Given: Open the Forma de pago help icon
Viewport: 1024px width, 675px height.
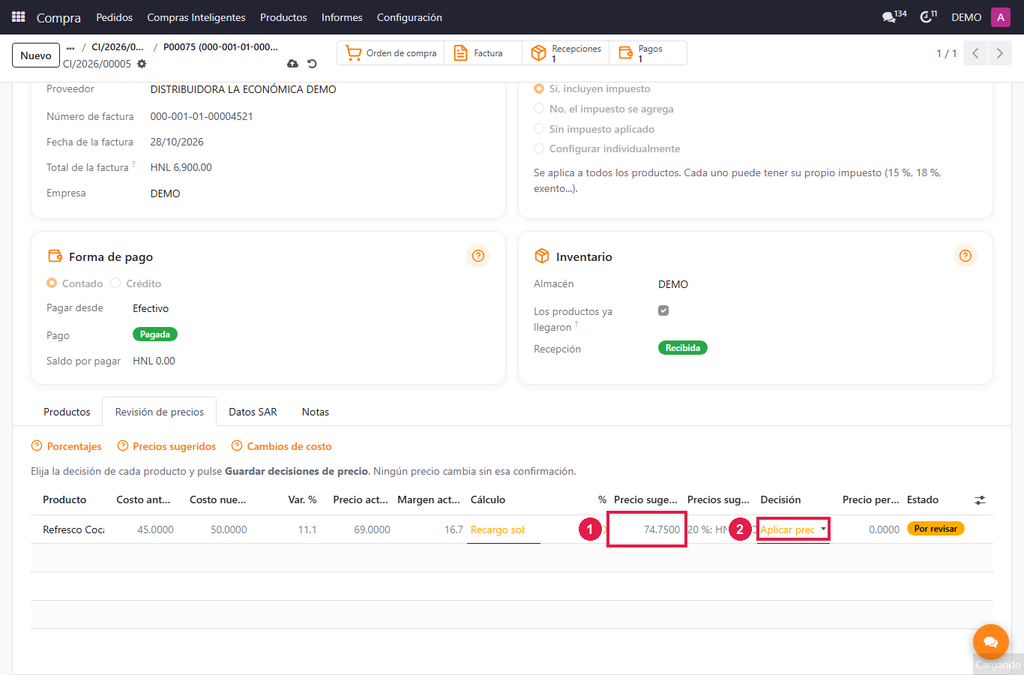Looking at the screenshot, I should [478, 256].
